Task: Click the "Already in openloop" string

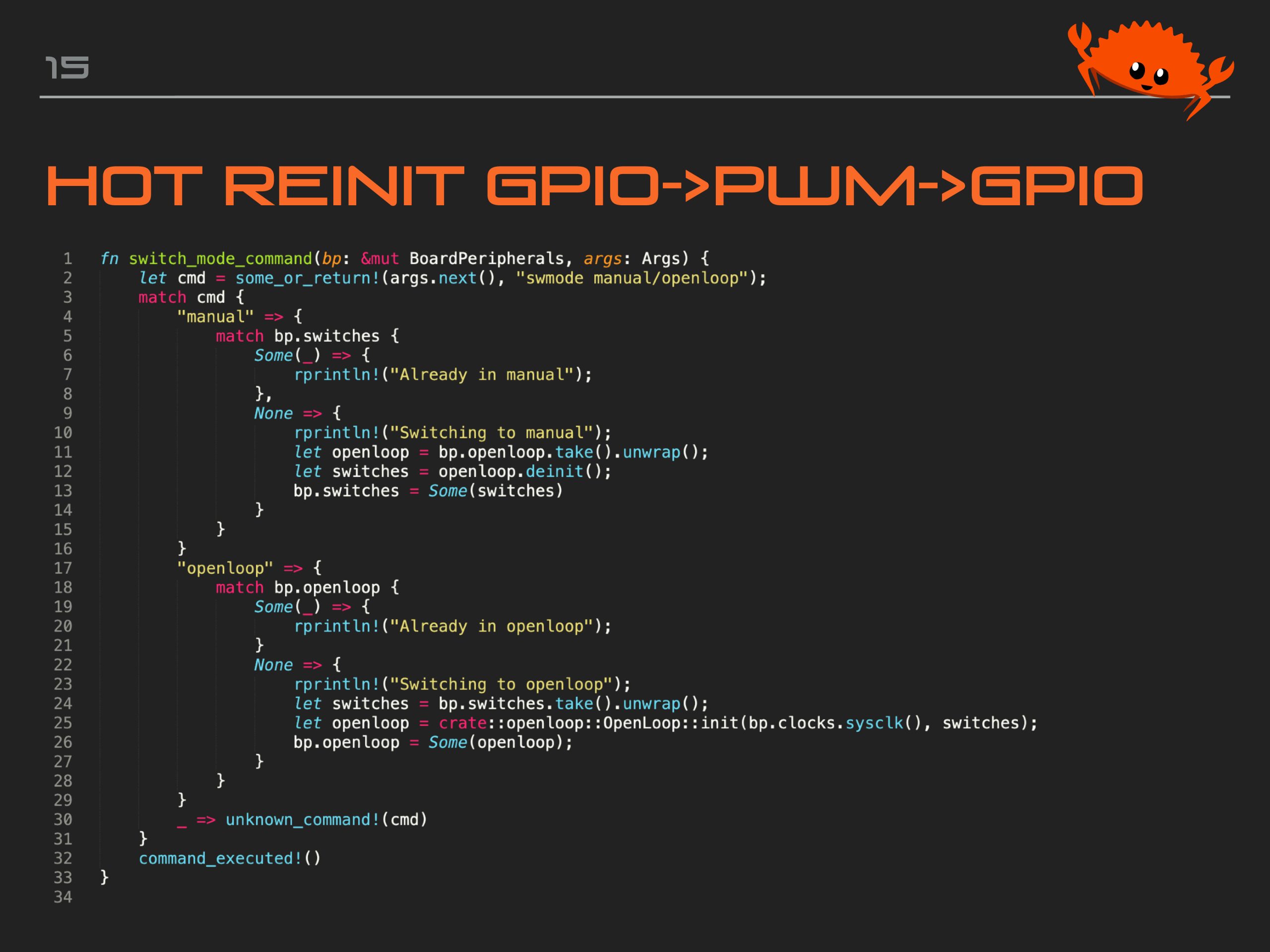Action: click(x=492, y=626)
